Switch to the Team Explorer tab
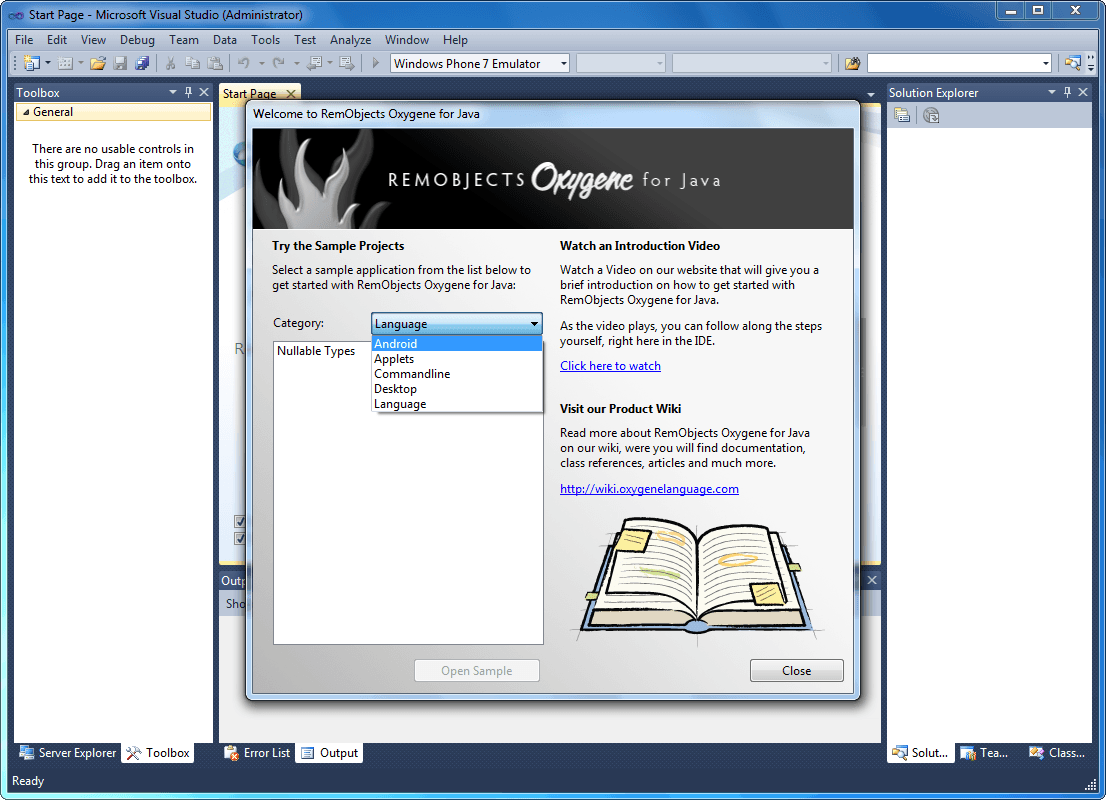 [985, 753]
